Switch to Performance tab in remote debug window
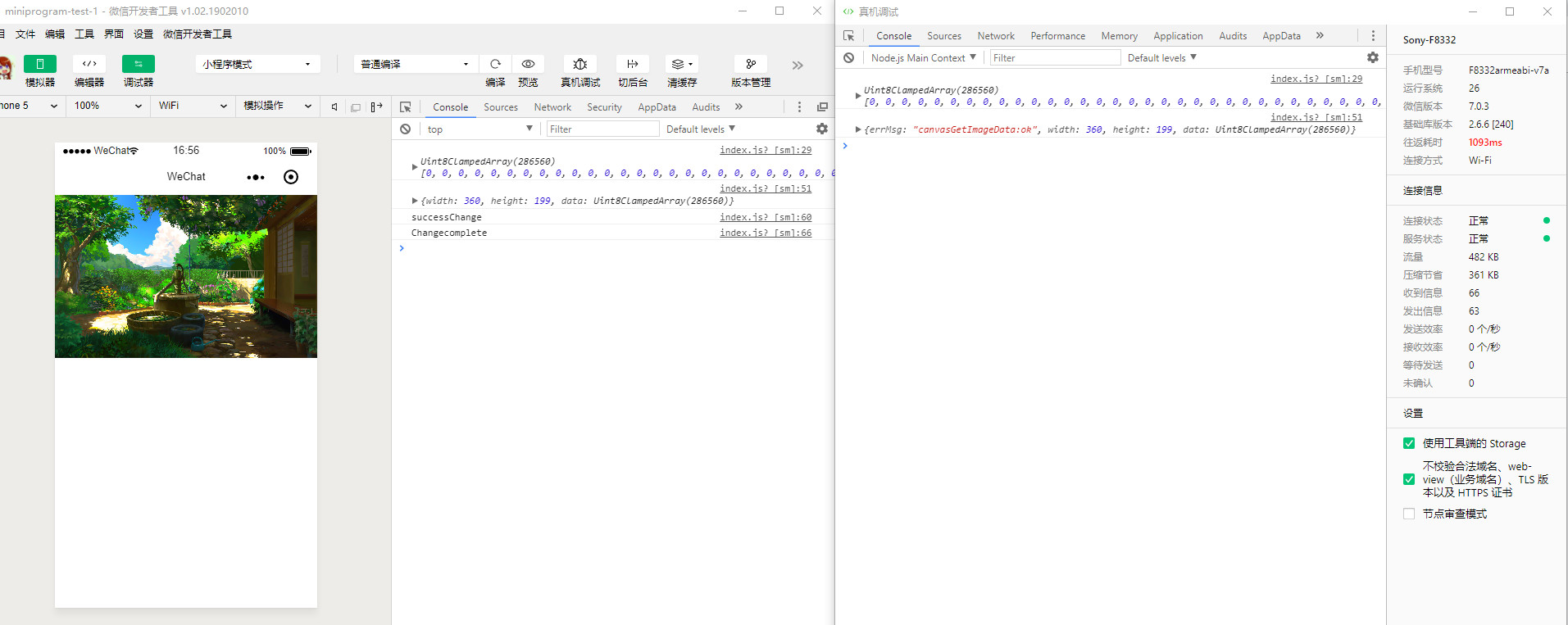Screen dimensions: 1568x625 click(x=1058, y=36)
